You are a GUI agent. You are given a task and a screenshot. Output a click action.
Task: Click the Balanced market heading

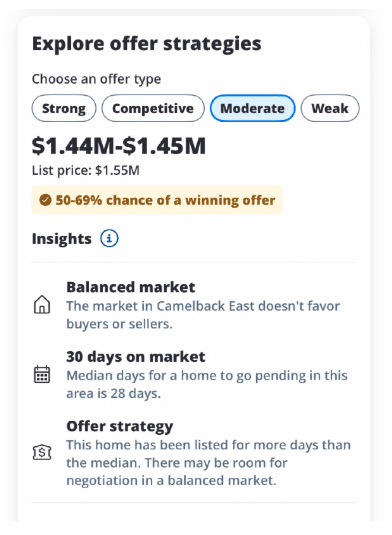(x=131, y=287)
